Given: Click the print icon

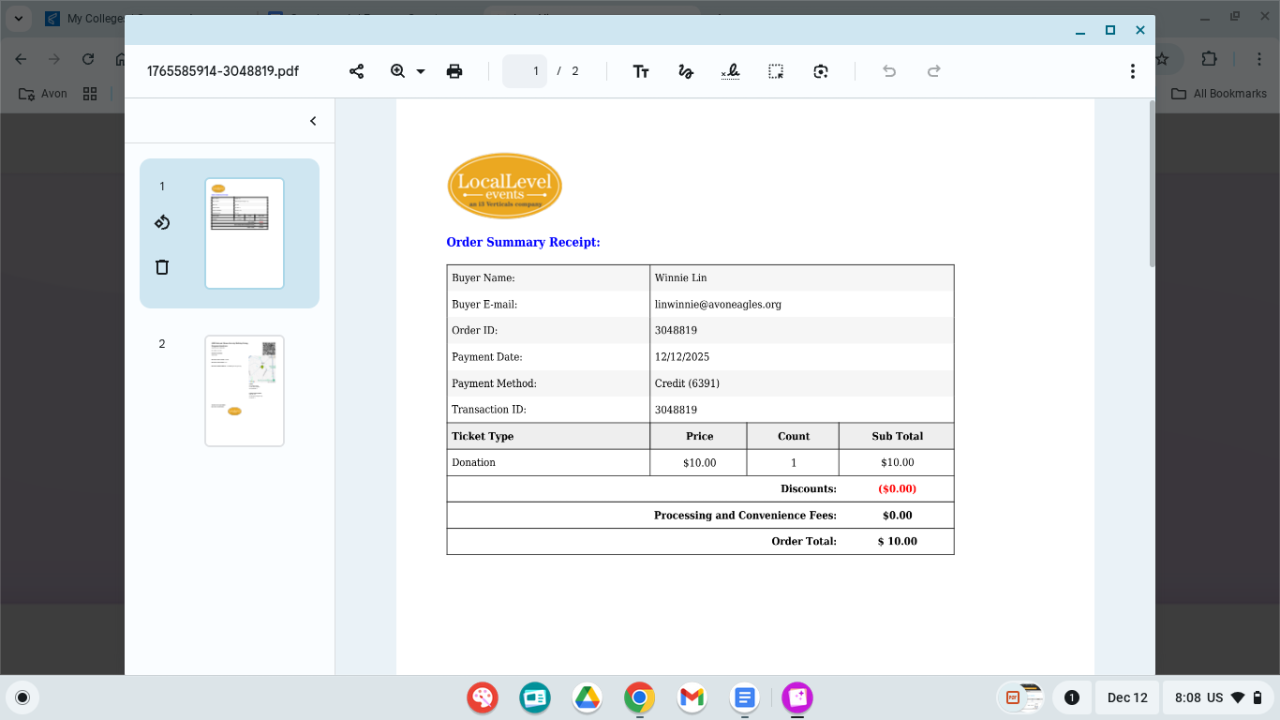Looking at the screenshot, I should (454, 71).
